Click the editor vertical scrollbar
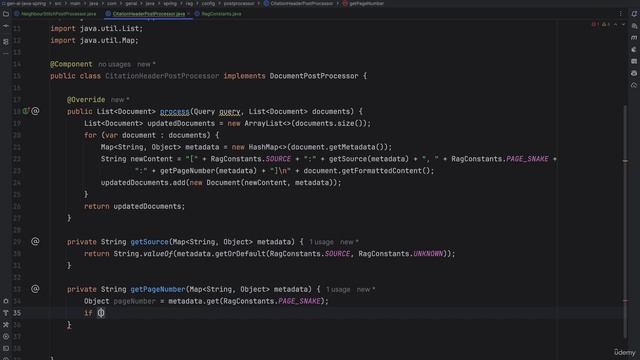640x360 pixels. click(625, 222)
